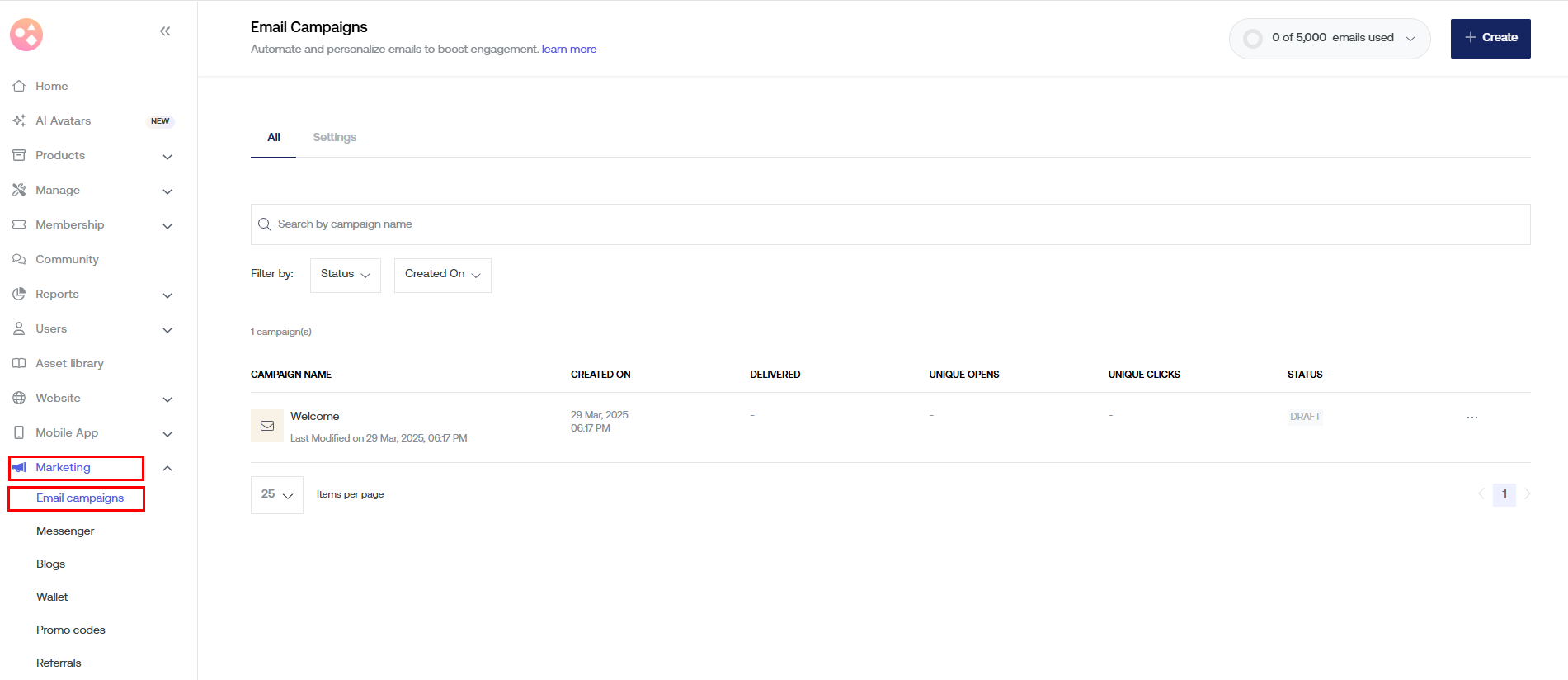Click the Community chat bubbles icon
This screenshot has width=1568, height=680.
(19, 259)
